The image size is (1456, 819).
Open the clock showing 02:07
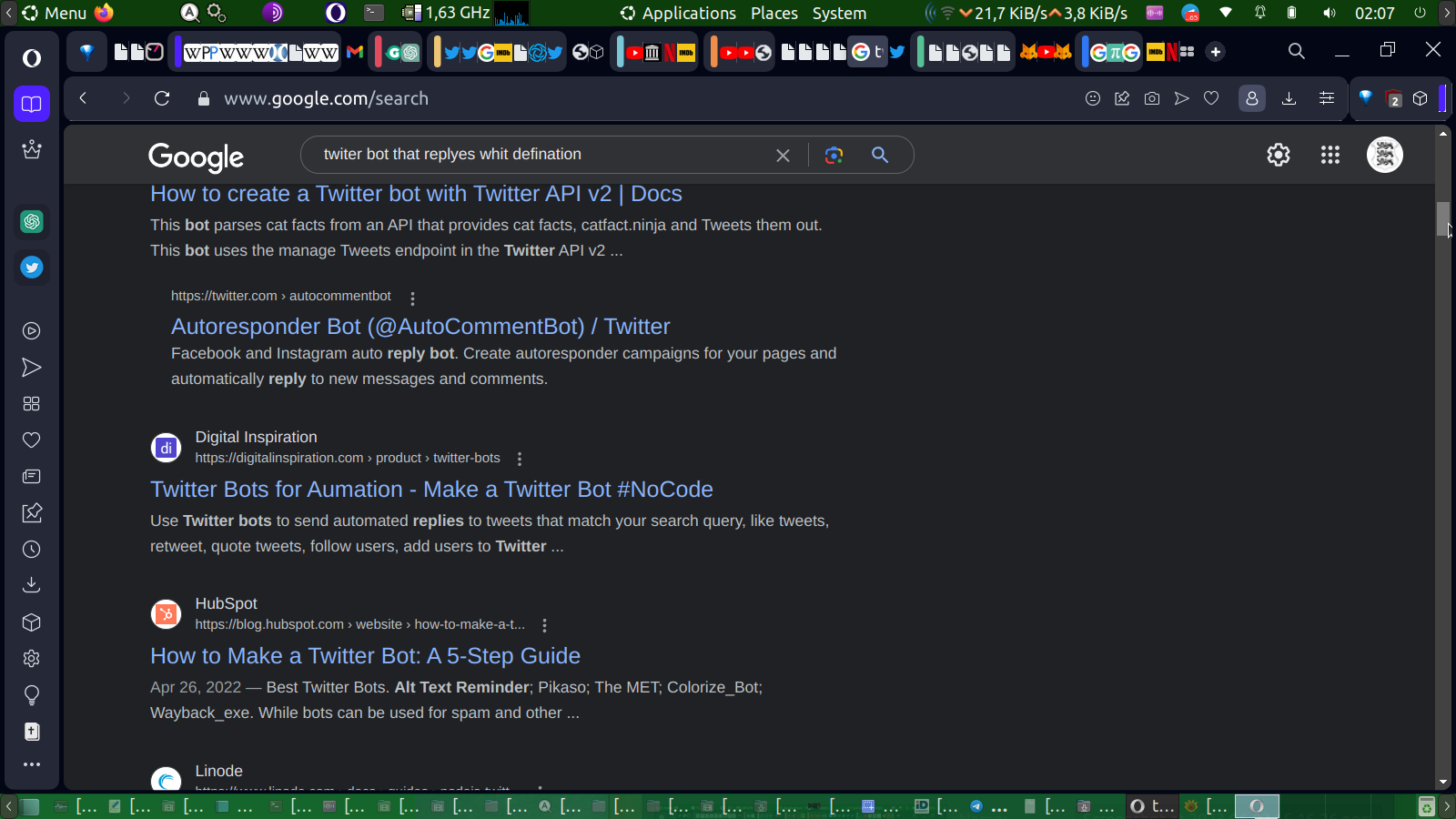click(x=1374, y=13)
